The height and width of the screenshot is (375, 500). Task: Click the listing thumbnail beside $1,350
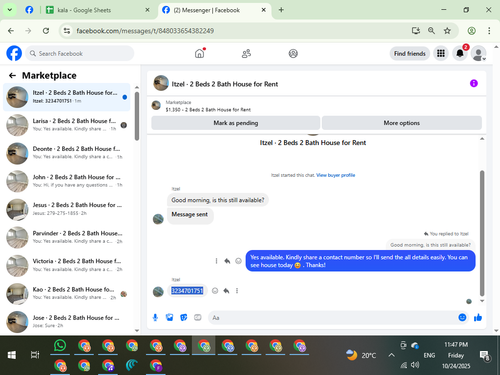coord(156,106)
